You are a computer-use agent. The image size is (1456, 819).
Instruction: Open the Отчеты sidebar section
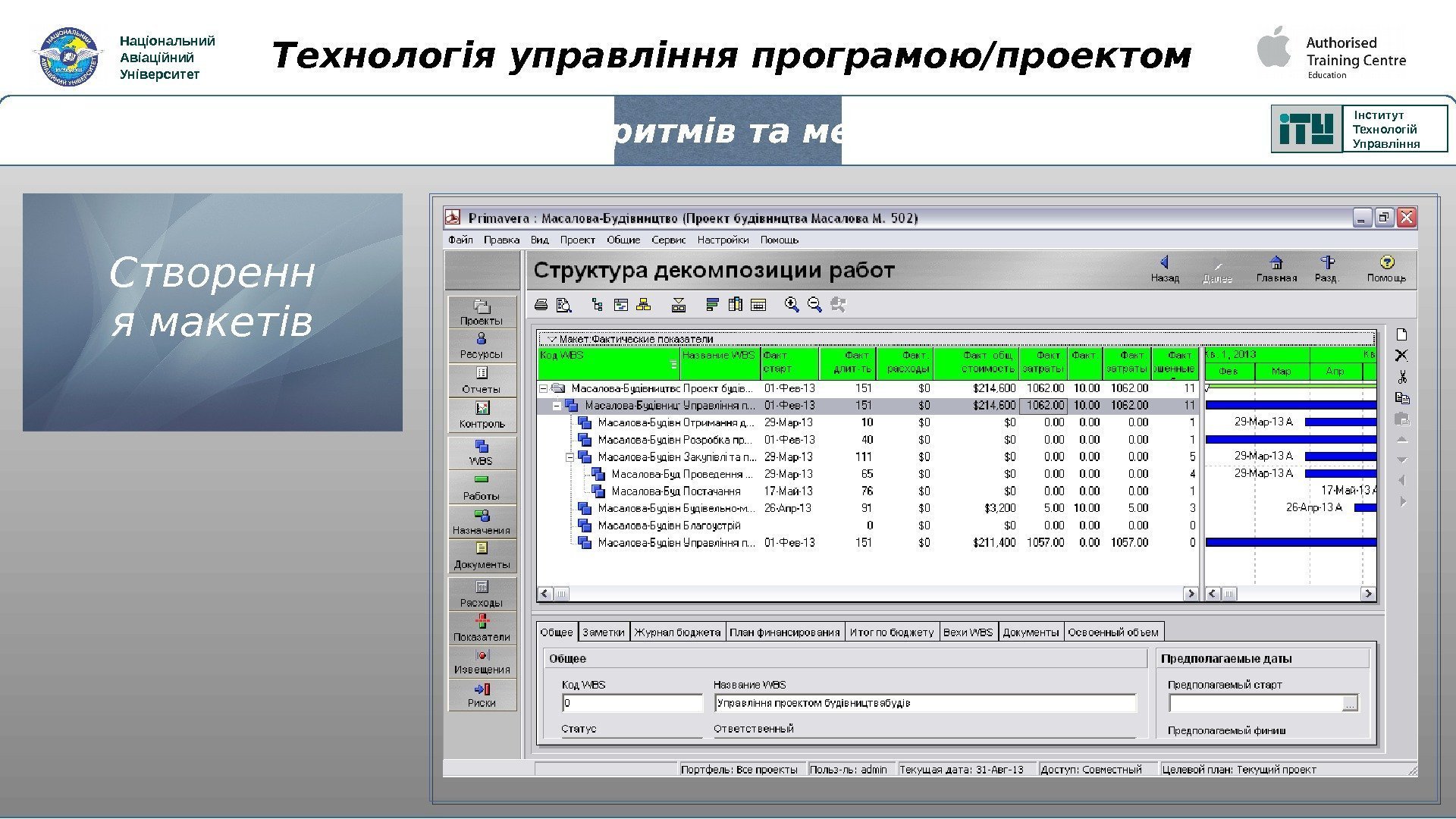click(x=482, y=380)
